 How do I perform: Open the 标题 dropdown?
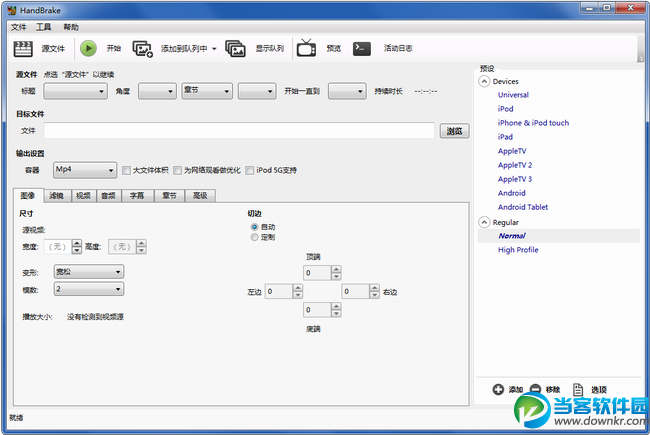[x=75, y=91]
